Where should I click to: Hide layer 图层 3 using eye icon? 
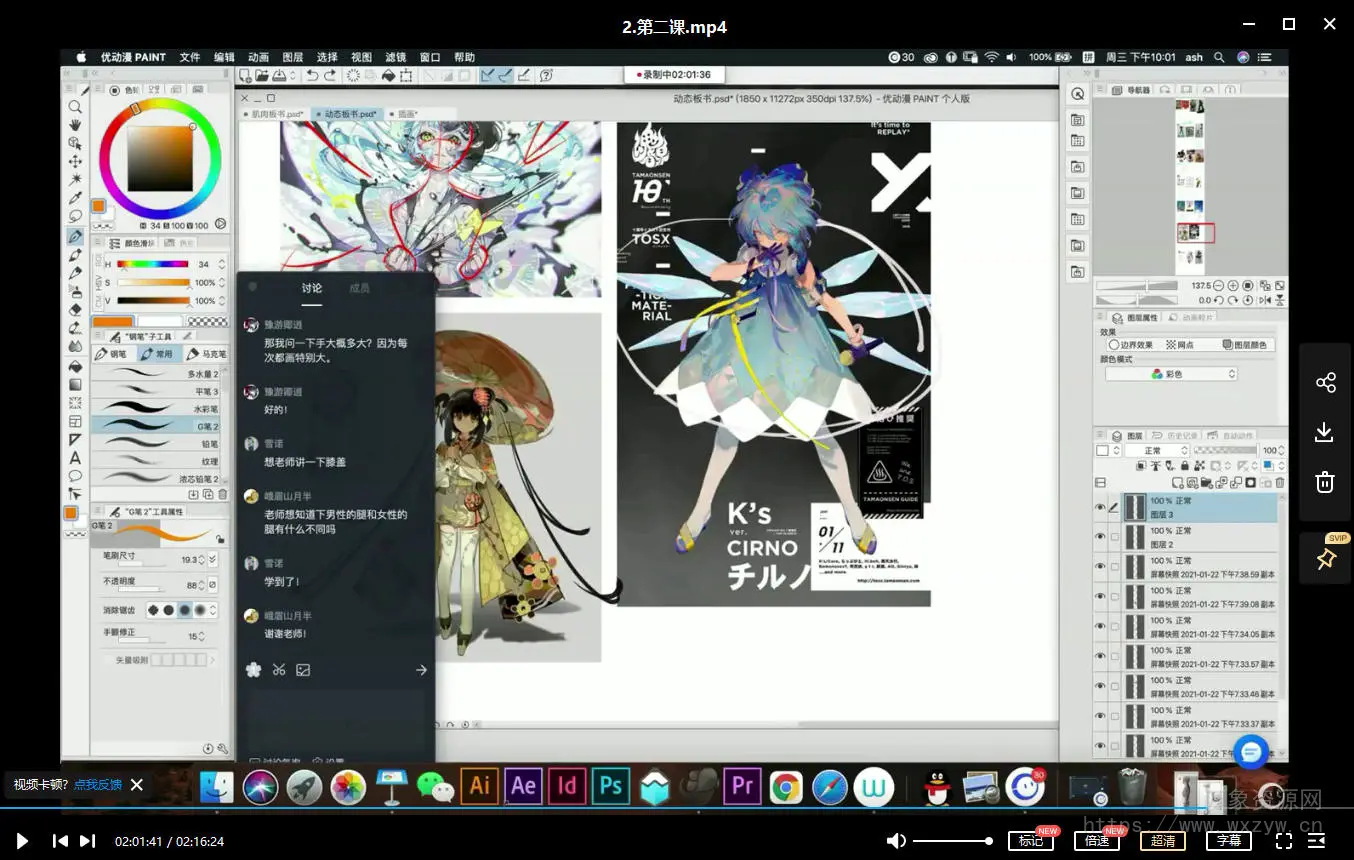1100,508
